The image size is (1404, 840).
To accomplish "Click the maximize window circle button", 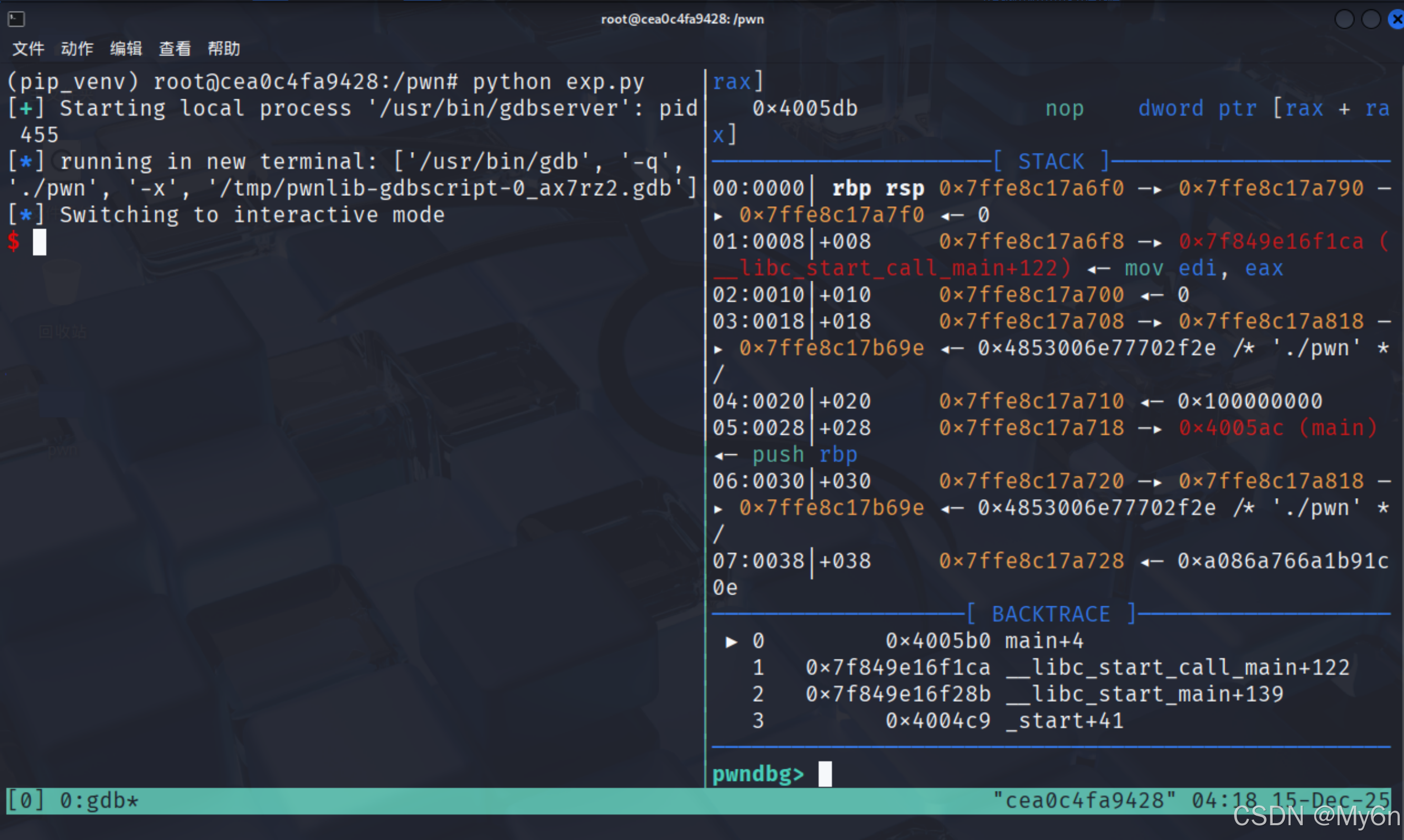I will 1371,19.
